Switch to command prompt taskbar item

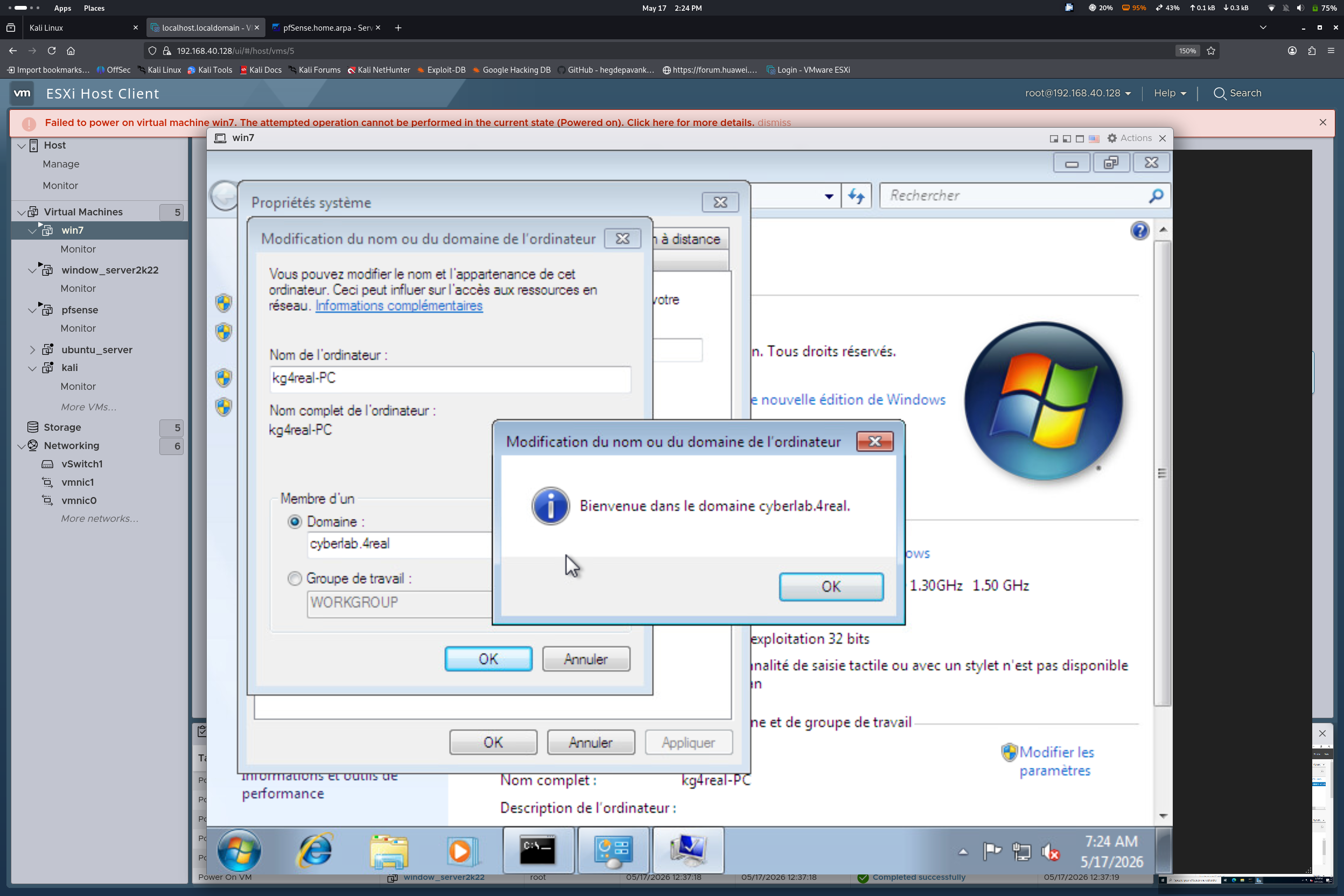click(538, 851)
